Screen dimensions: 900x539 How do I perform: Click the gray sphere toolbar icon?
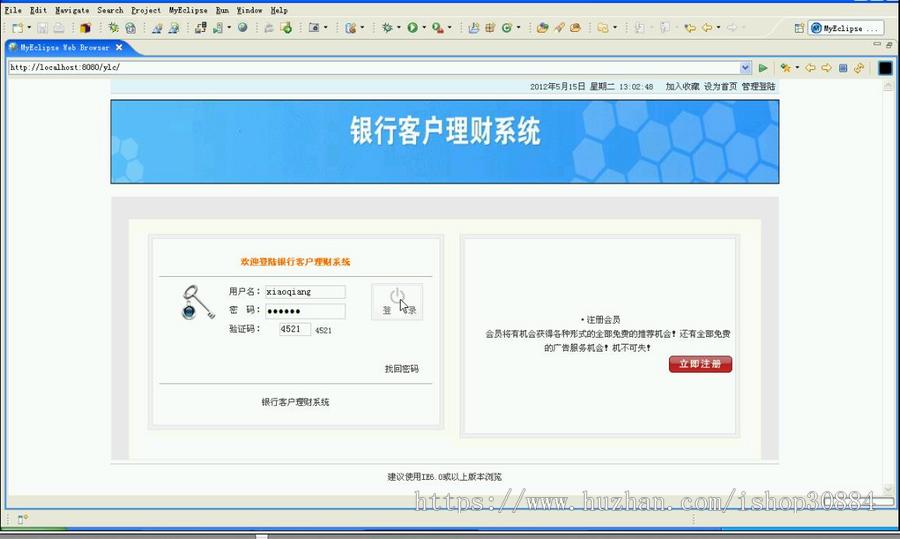point(243,27)
